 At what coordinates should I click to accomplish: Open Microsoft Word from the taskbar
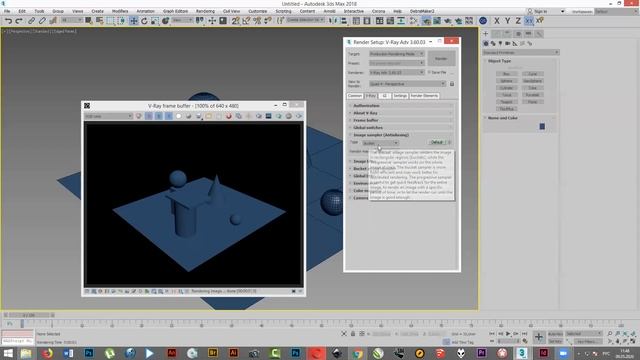[x=68, y=353]
